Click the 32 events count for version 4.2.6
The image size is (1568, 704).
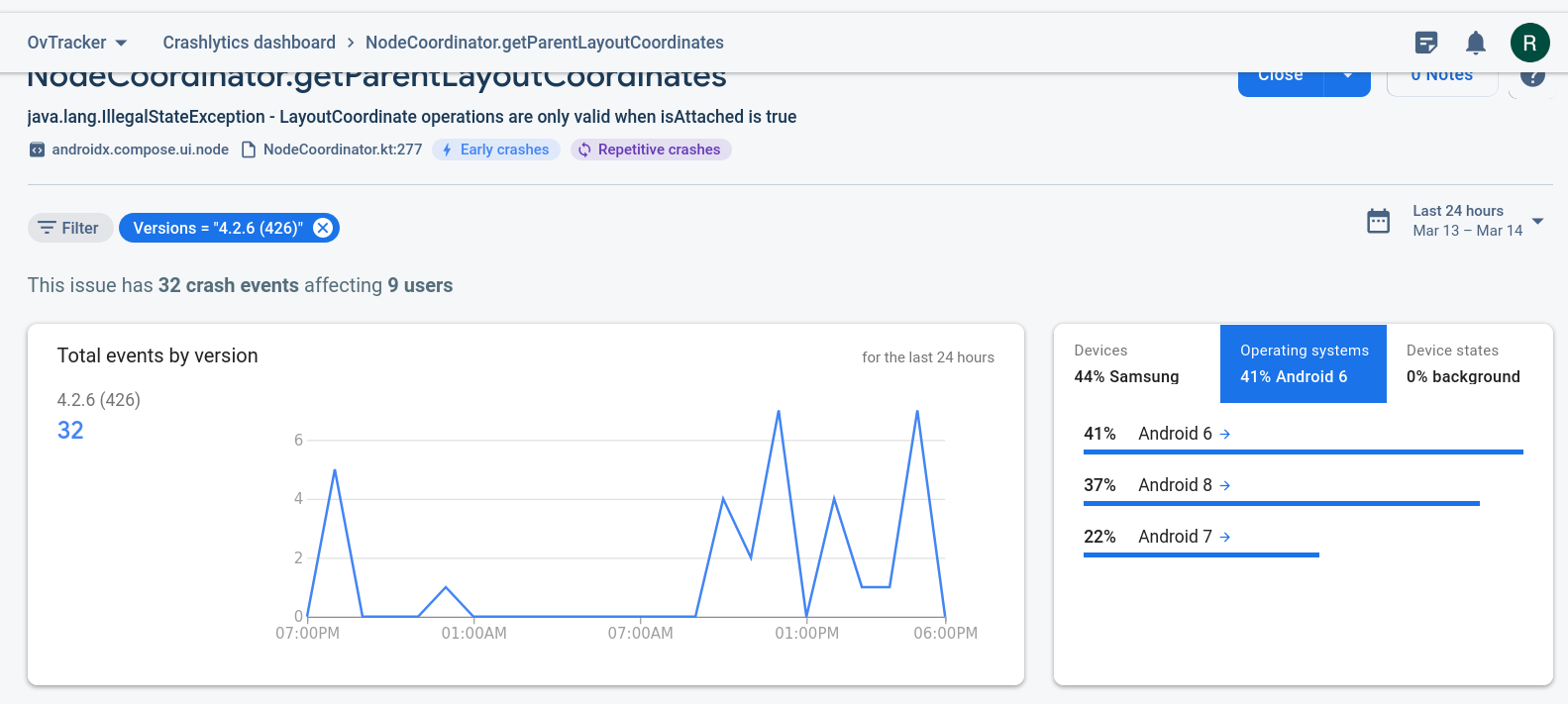(x=70, y=431)
